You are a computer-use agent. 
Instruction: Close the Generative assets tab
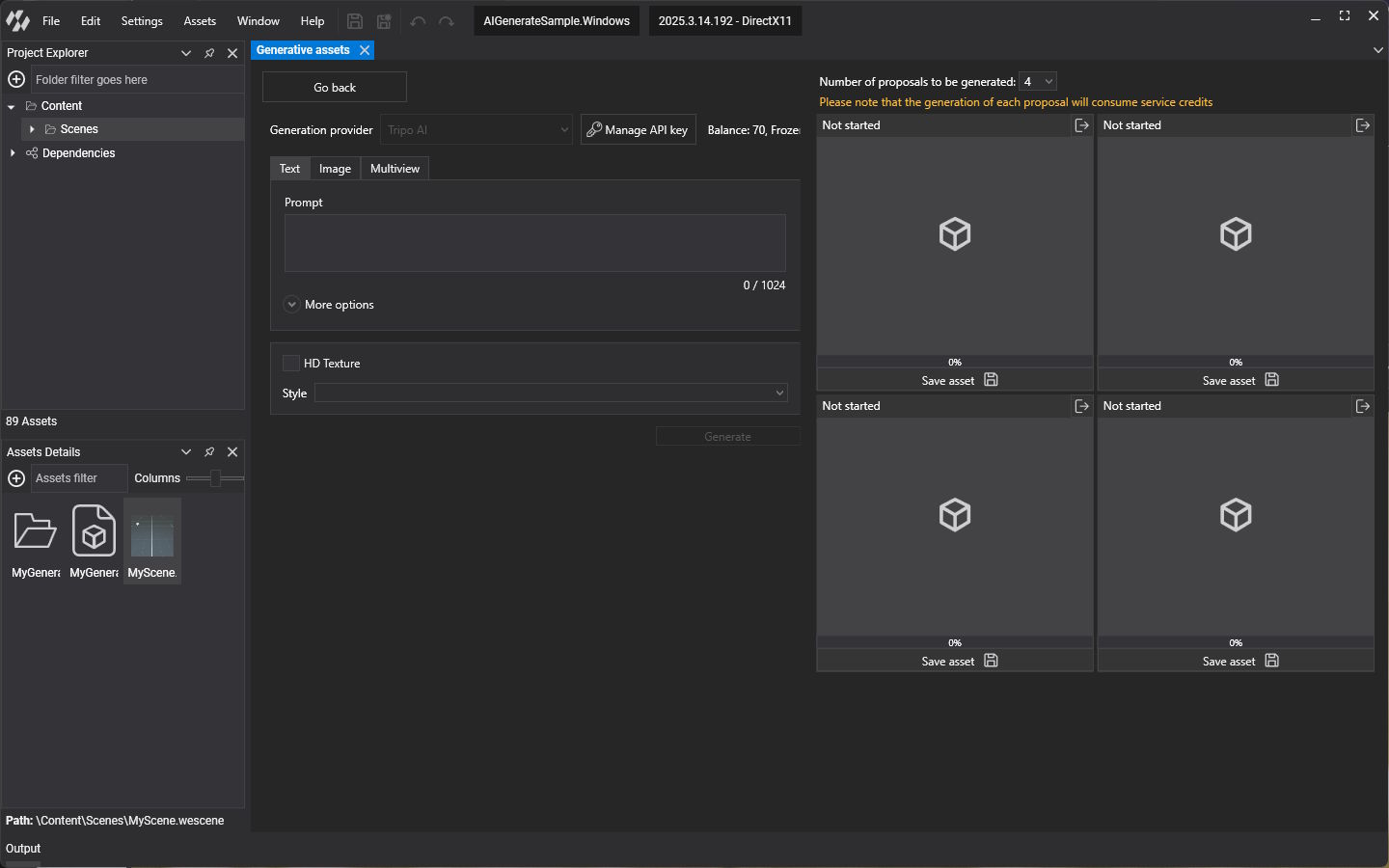pyautogui.click(x=365, y=50)
